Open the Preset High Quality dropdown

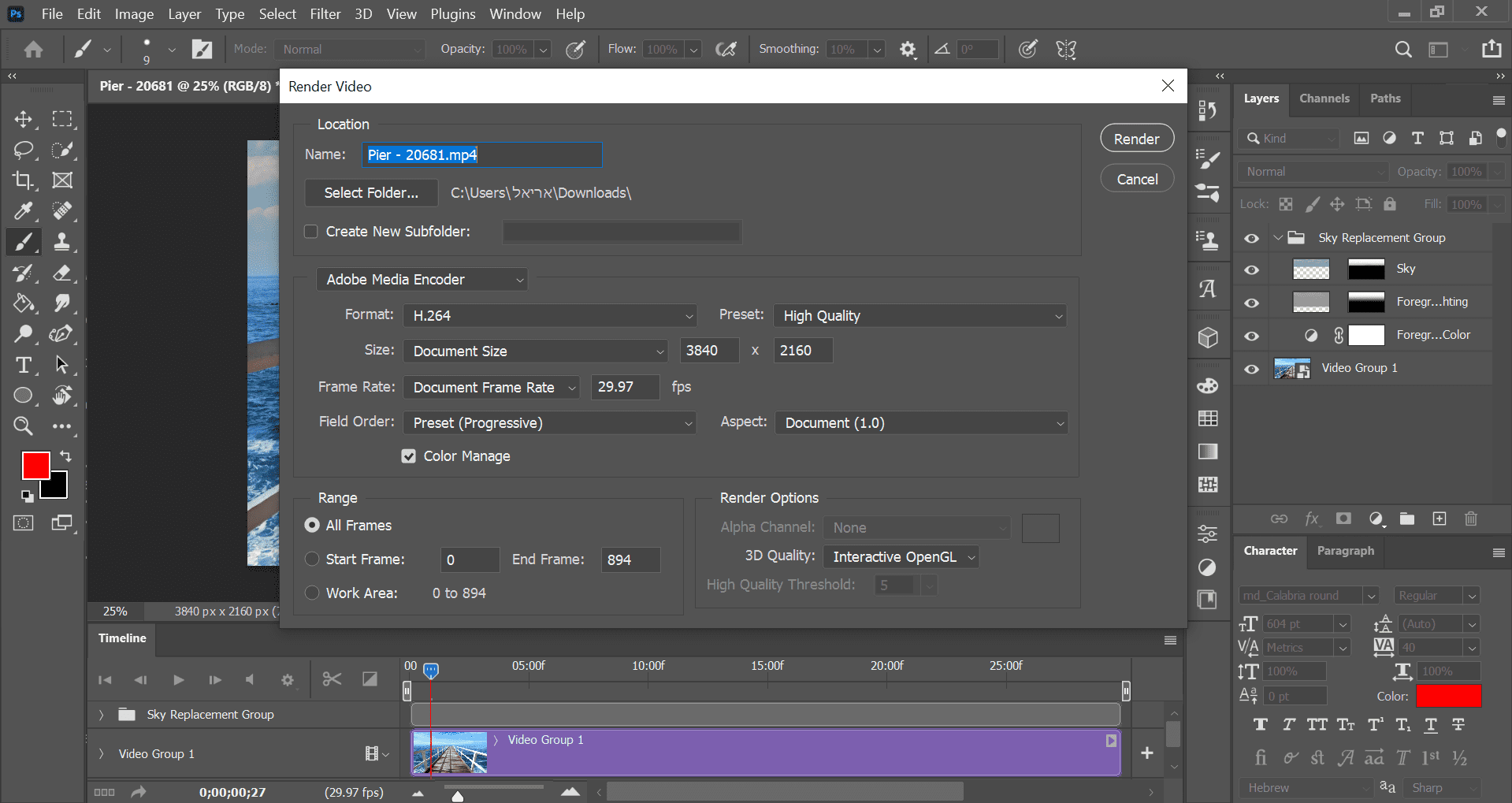(x=919, y=316)
